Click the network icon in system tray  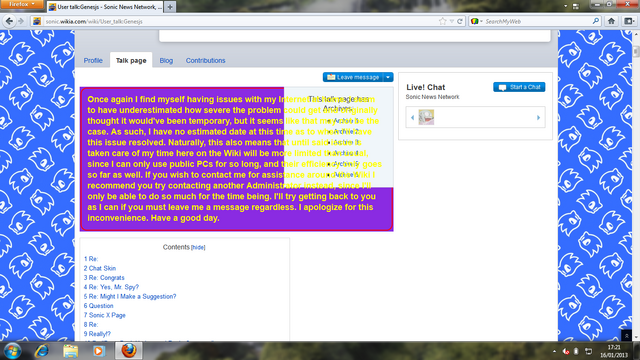pyautogui.click(x=588, y=351)
